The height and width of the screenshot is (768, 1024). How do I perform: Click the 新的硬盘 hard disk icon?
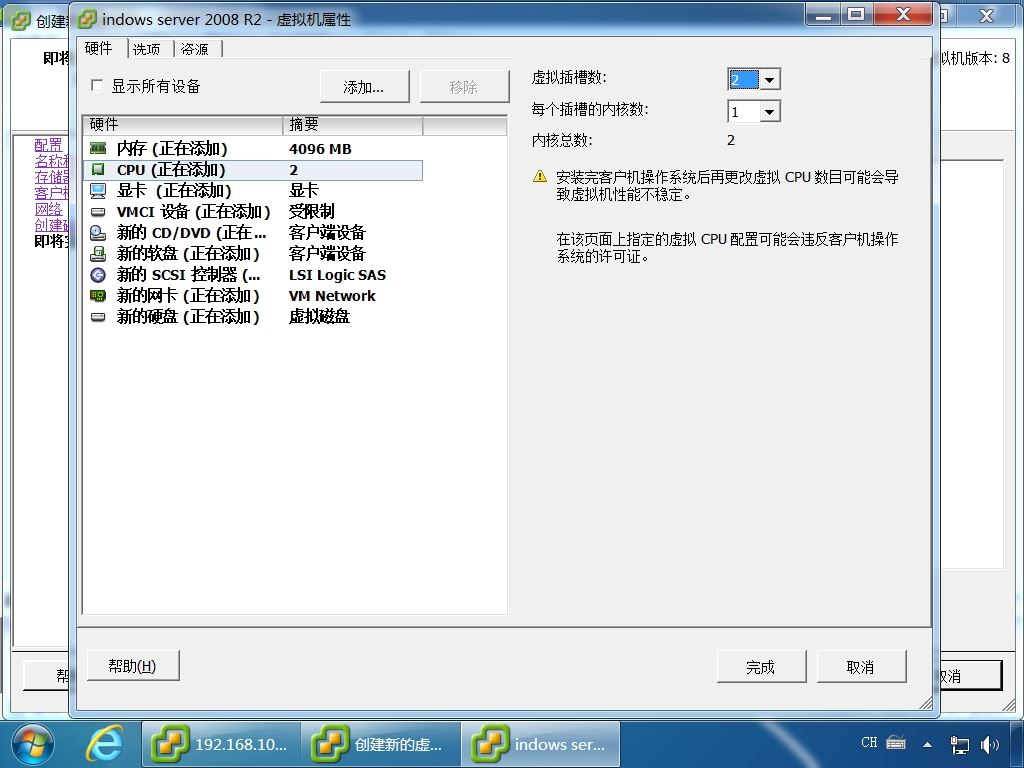pyautogui.click(x=98, y=317)
